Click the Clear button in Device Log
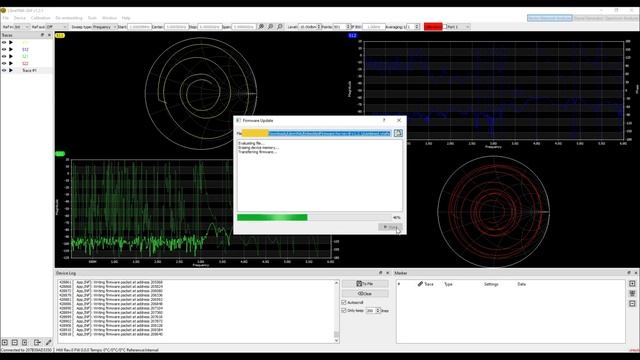640x360 pixels. coord(365,293)
